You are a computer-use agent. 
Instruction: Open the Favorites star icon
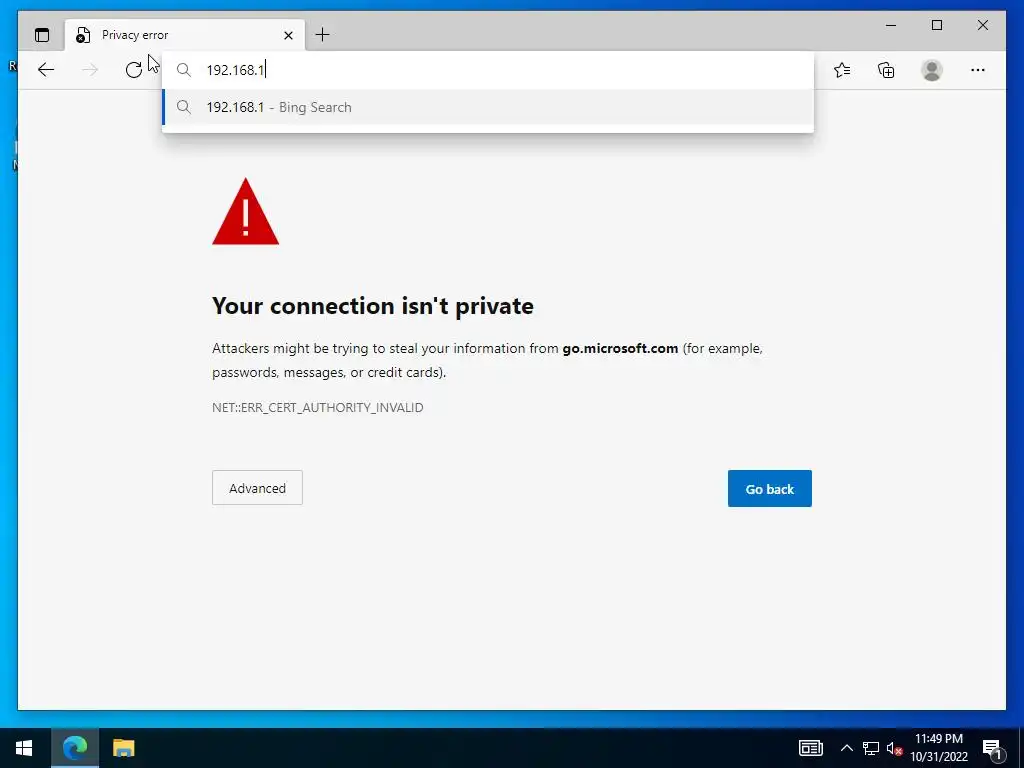coord(842,70)
